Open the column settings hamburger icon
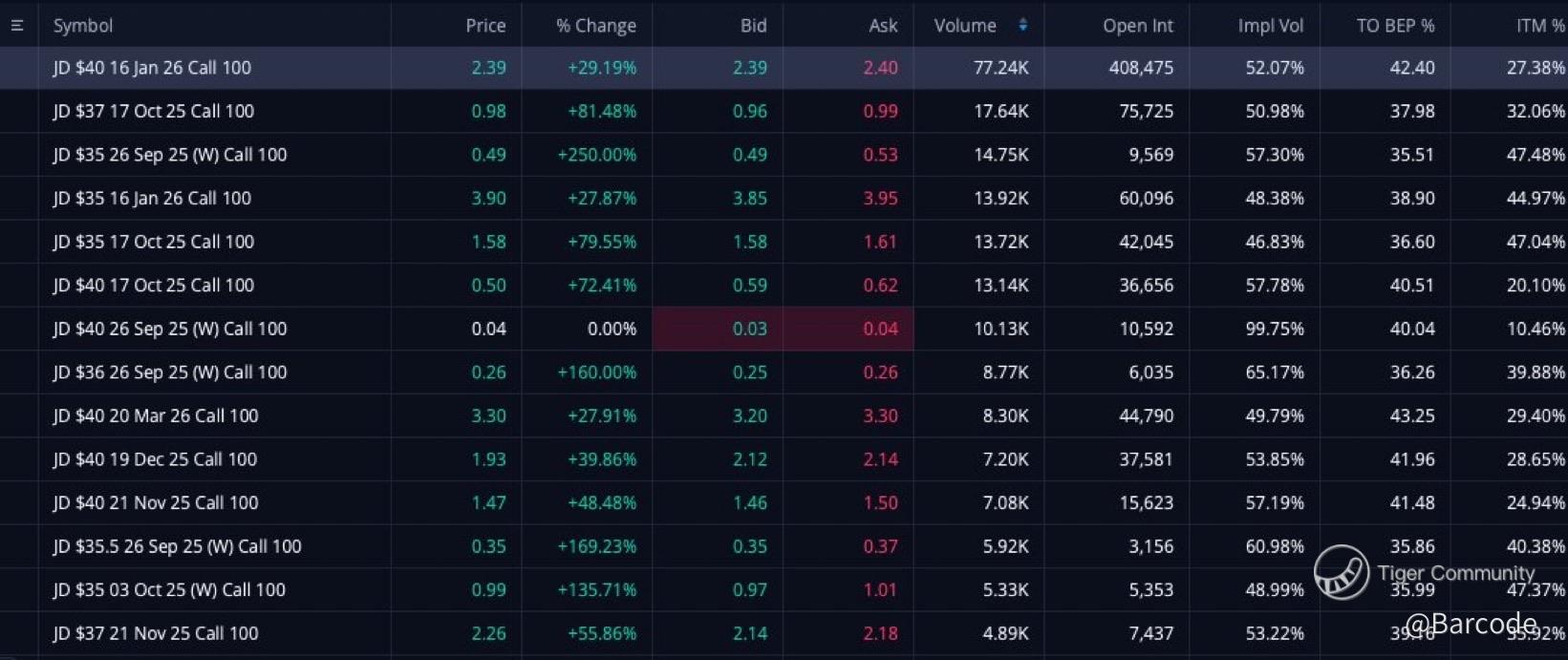The width and height of the screenshot is (1568, 660). [17, 26]
